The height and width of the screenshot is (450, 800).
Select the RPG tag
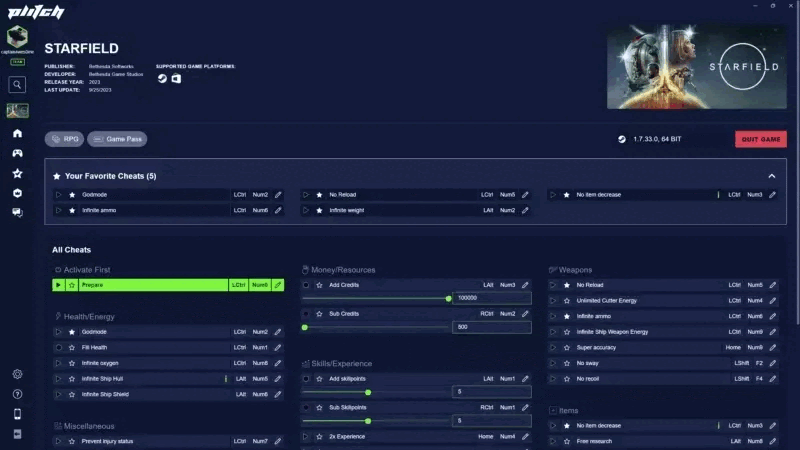64,139
